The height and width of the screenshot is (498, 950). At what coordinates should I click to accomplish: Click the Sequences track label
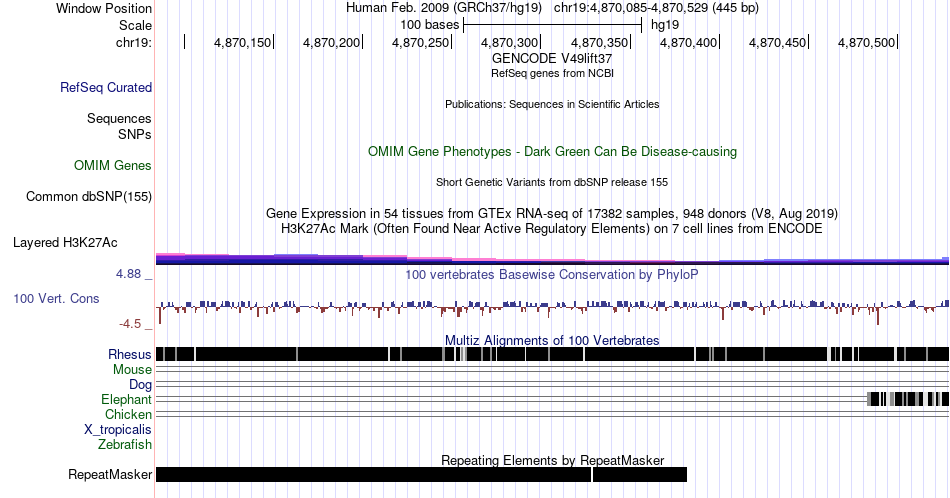[119, 118]
